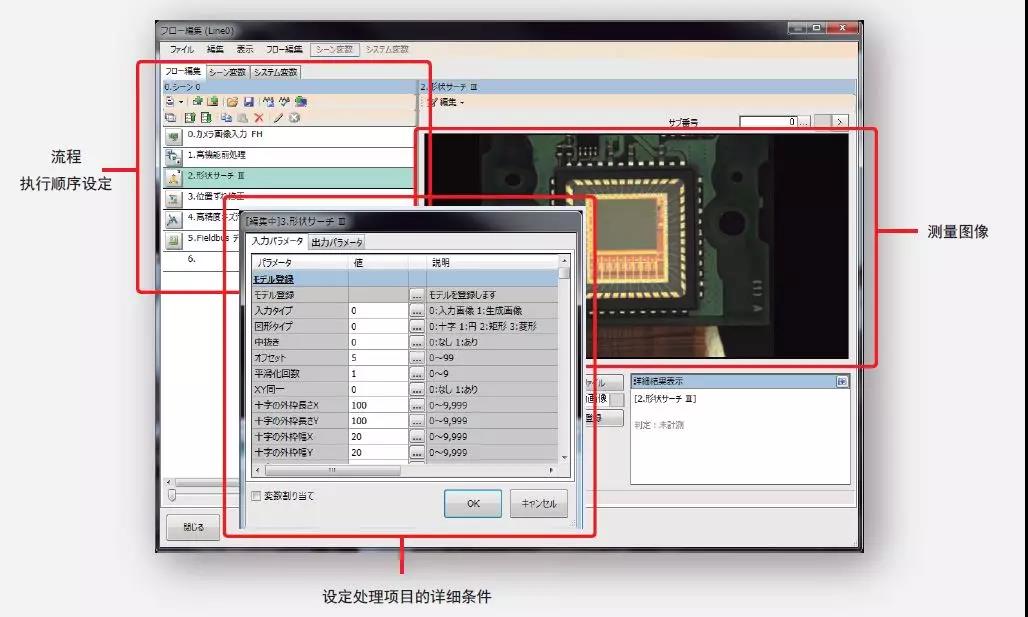Click the save scene floppy disk icon

coord(249,102)
